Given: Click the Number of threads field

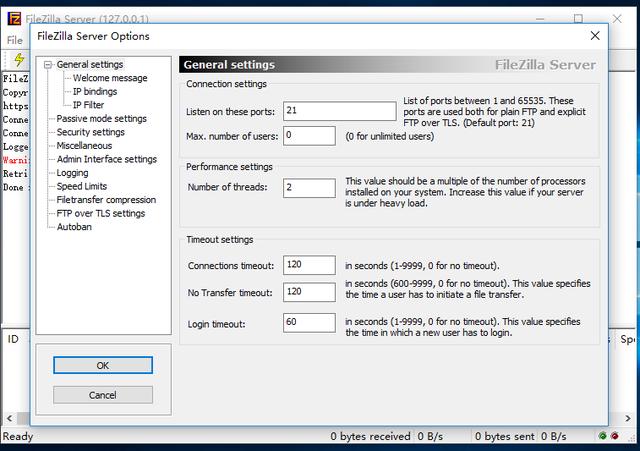Looking at the screenshot, I should coord(309,188).
